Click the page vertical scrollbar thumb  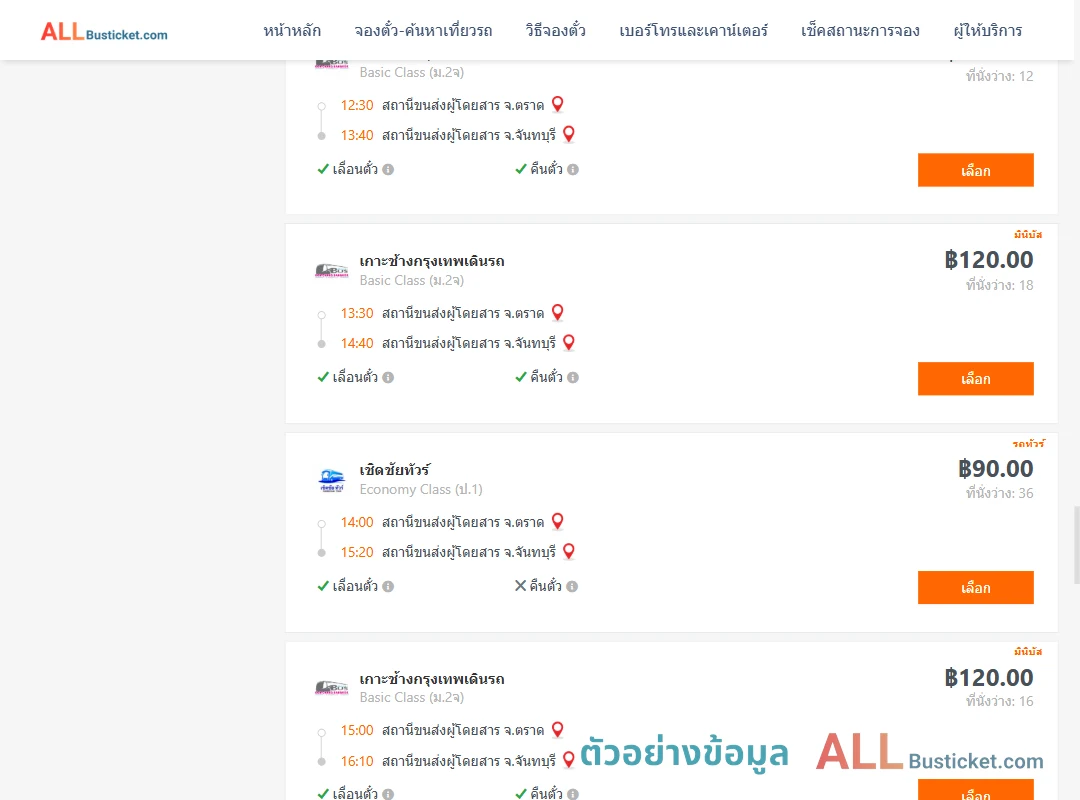[x=1077, y=545]
